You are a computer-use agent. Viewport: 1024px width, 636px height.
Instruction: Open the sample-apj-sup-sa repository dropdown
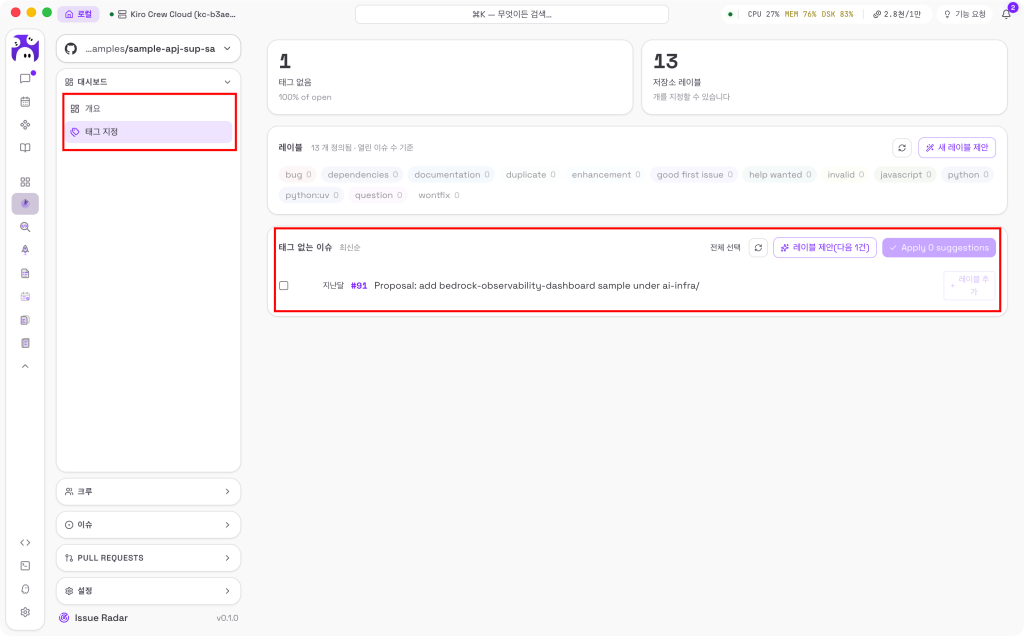(148, 48)
